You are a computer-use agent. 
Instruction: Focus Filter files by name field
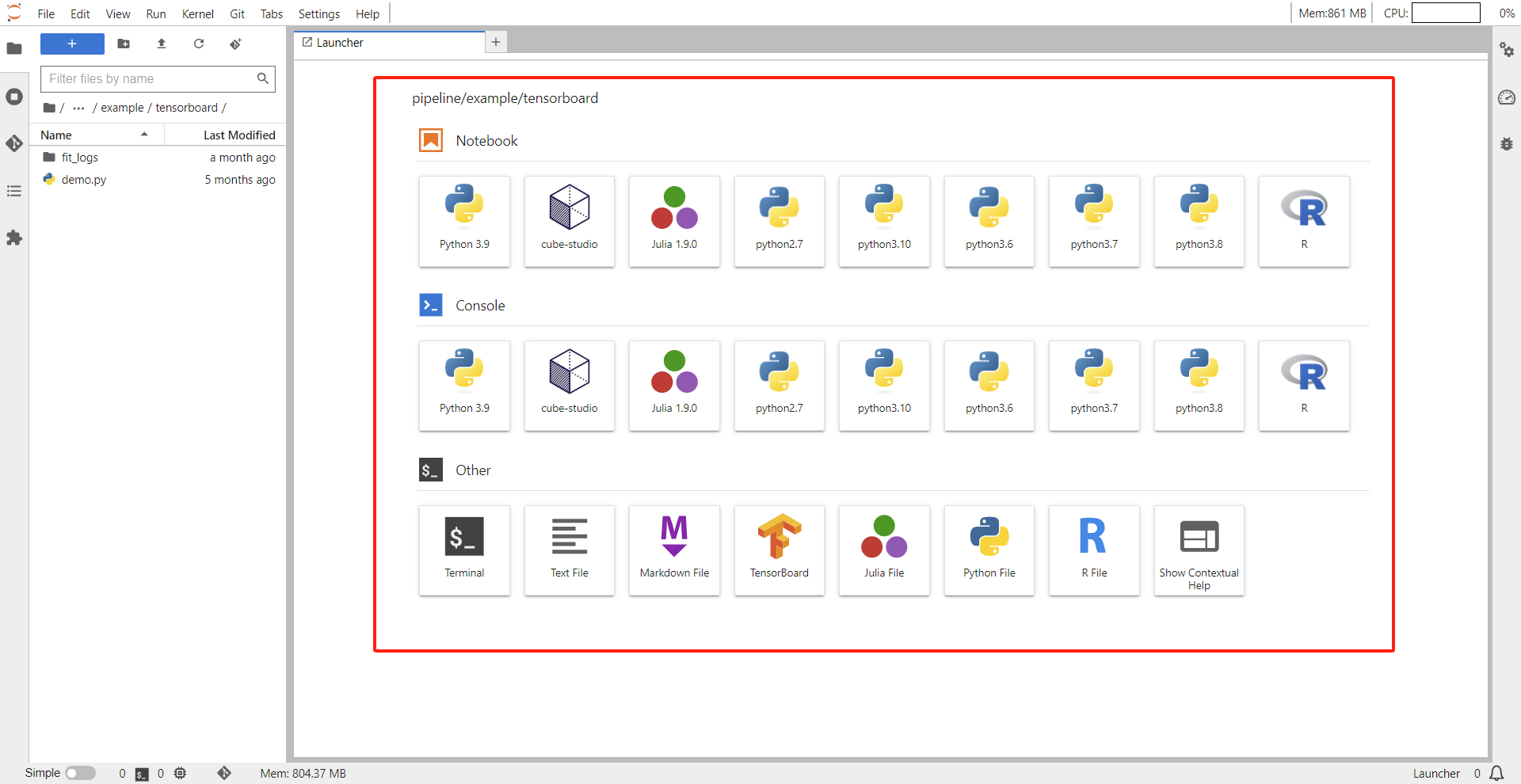point(158,78)
